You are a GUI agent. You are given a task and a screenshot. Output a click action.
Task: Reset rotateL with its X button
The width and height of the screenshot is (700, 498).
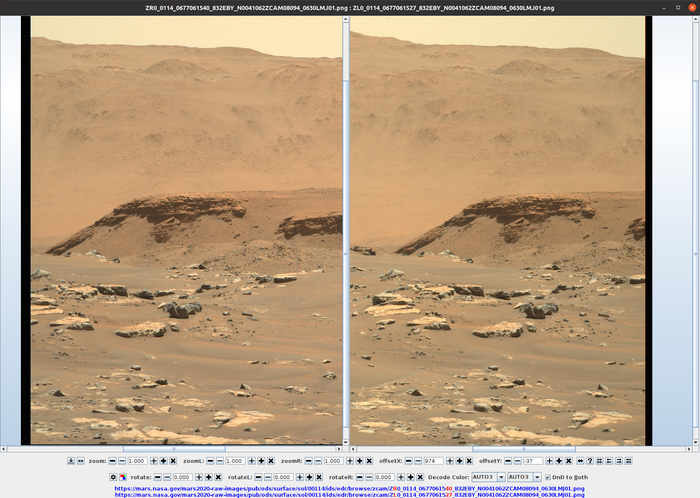click(x=319, y=477)
